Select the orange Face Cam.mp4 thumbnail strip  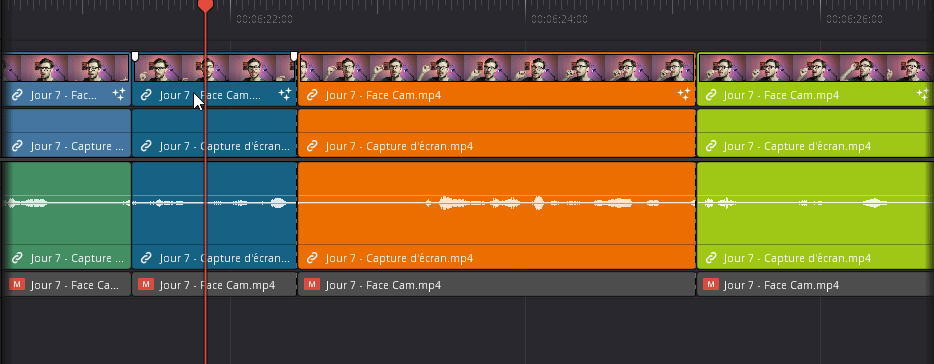(497, 68)
